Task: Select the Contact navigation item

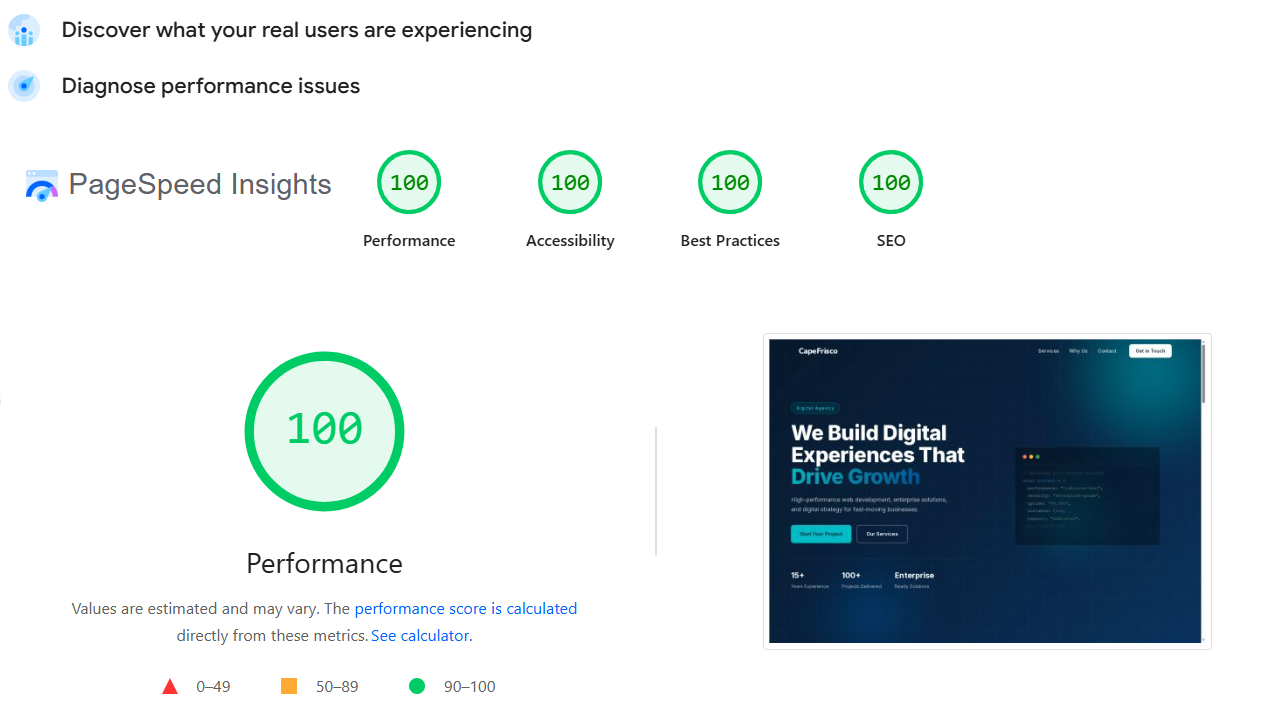Action: point(1107,350)
